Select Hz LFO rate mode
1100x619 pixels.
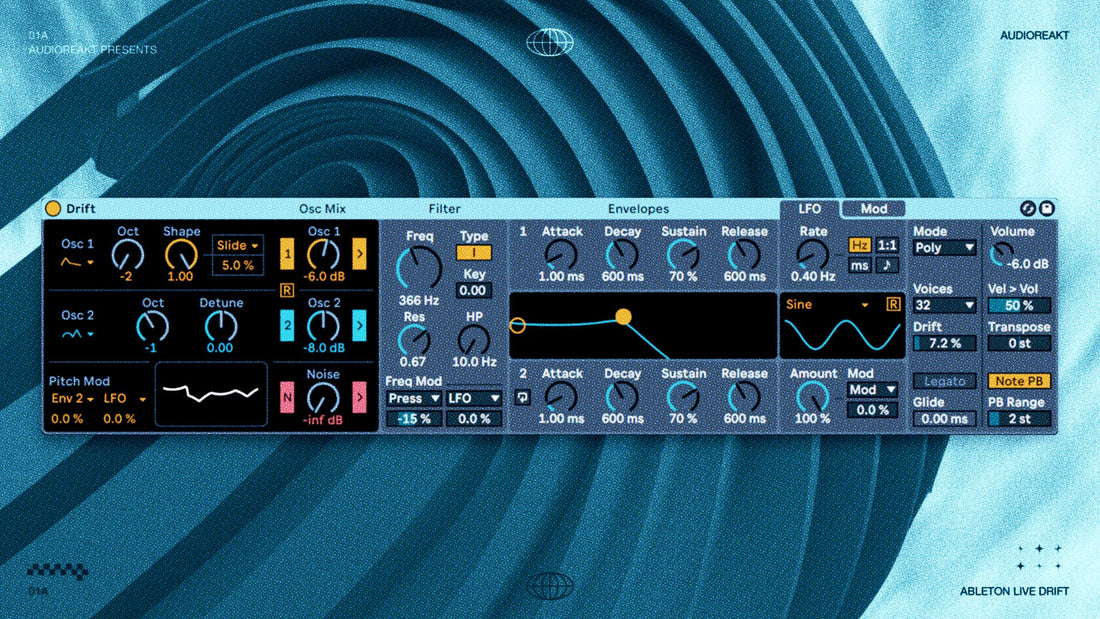[x=859, y=245]
